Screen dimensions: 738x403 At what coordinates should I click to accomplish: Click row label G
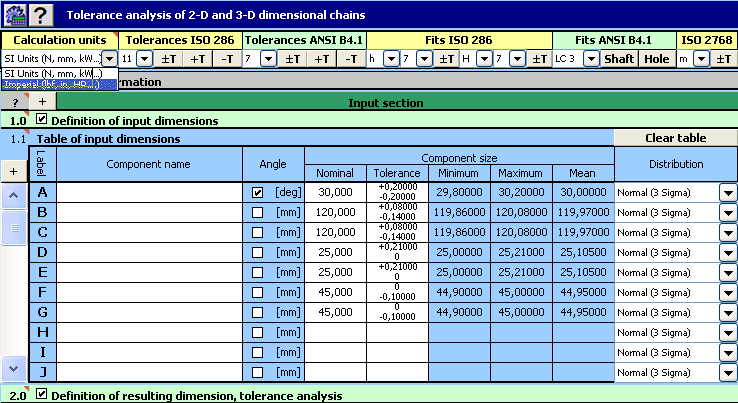point(42,312)
